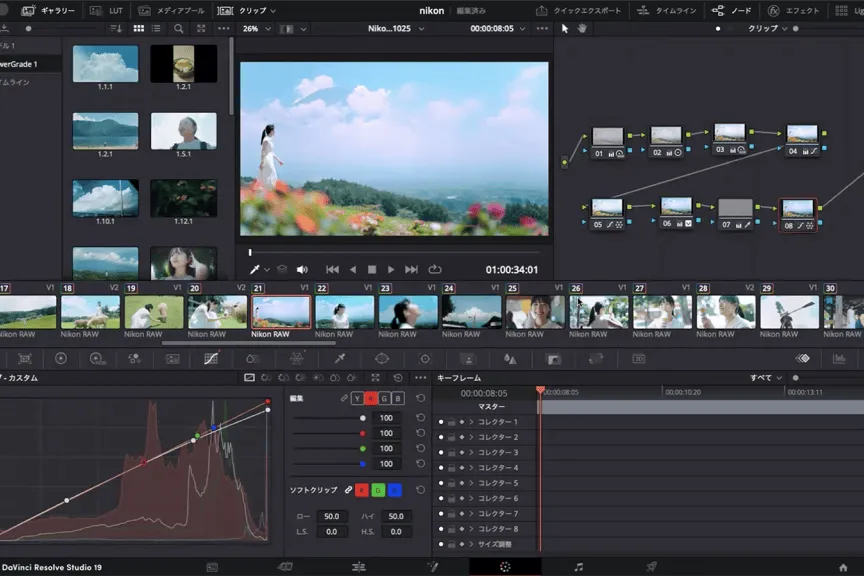The image size is (864, 576).
Task: Open the Power Window palette
Action: click(x=382, y=358)
